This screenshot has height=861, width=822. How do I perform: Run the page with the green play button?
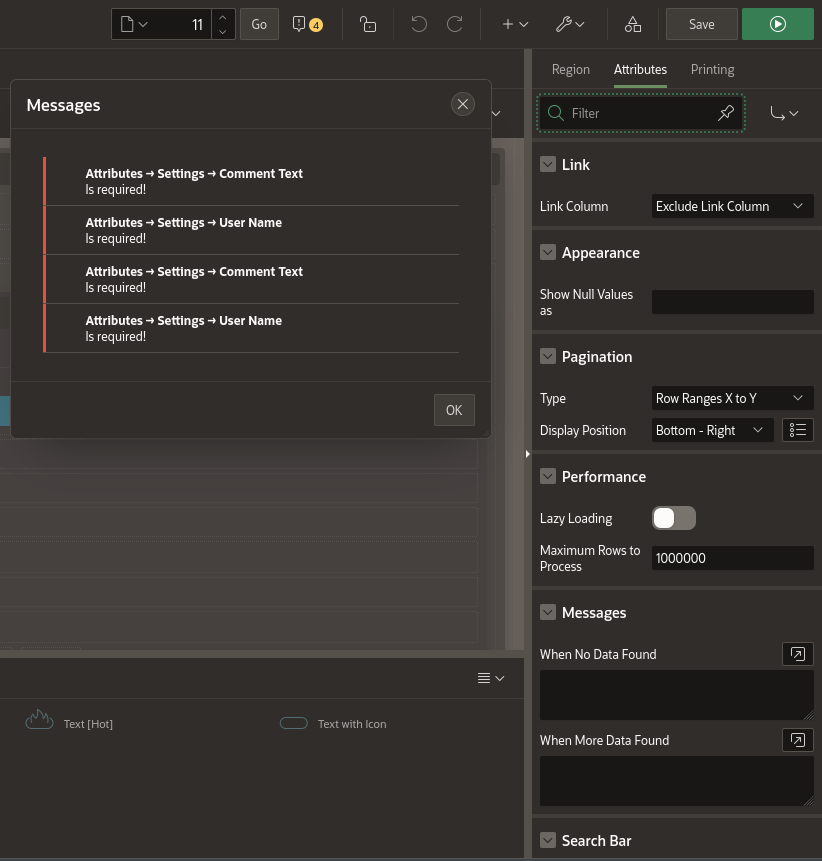[x=777, y=24]
